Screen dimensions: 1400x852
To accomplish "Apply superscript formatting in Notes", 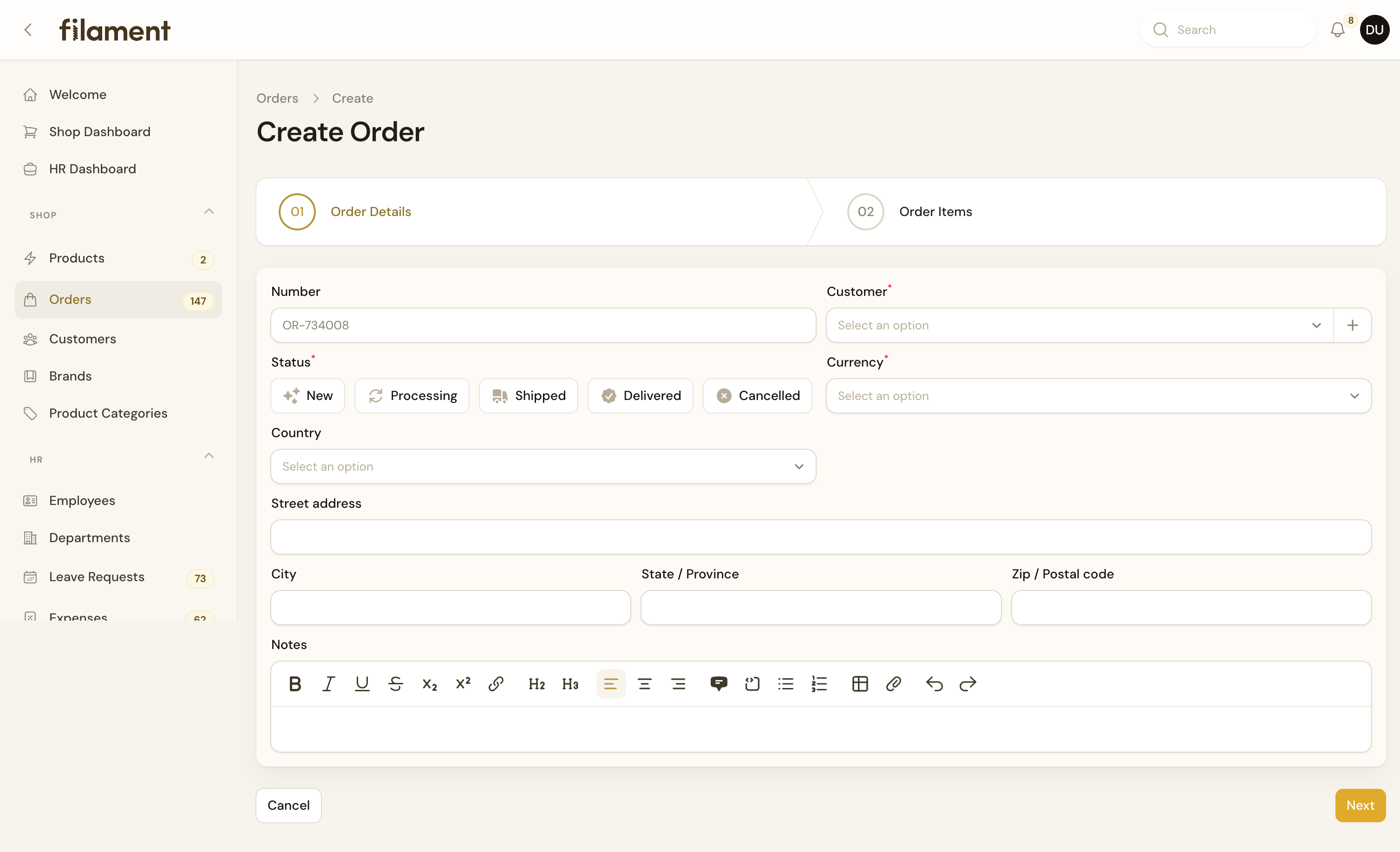I will click(463, 684).
